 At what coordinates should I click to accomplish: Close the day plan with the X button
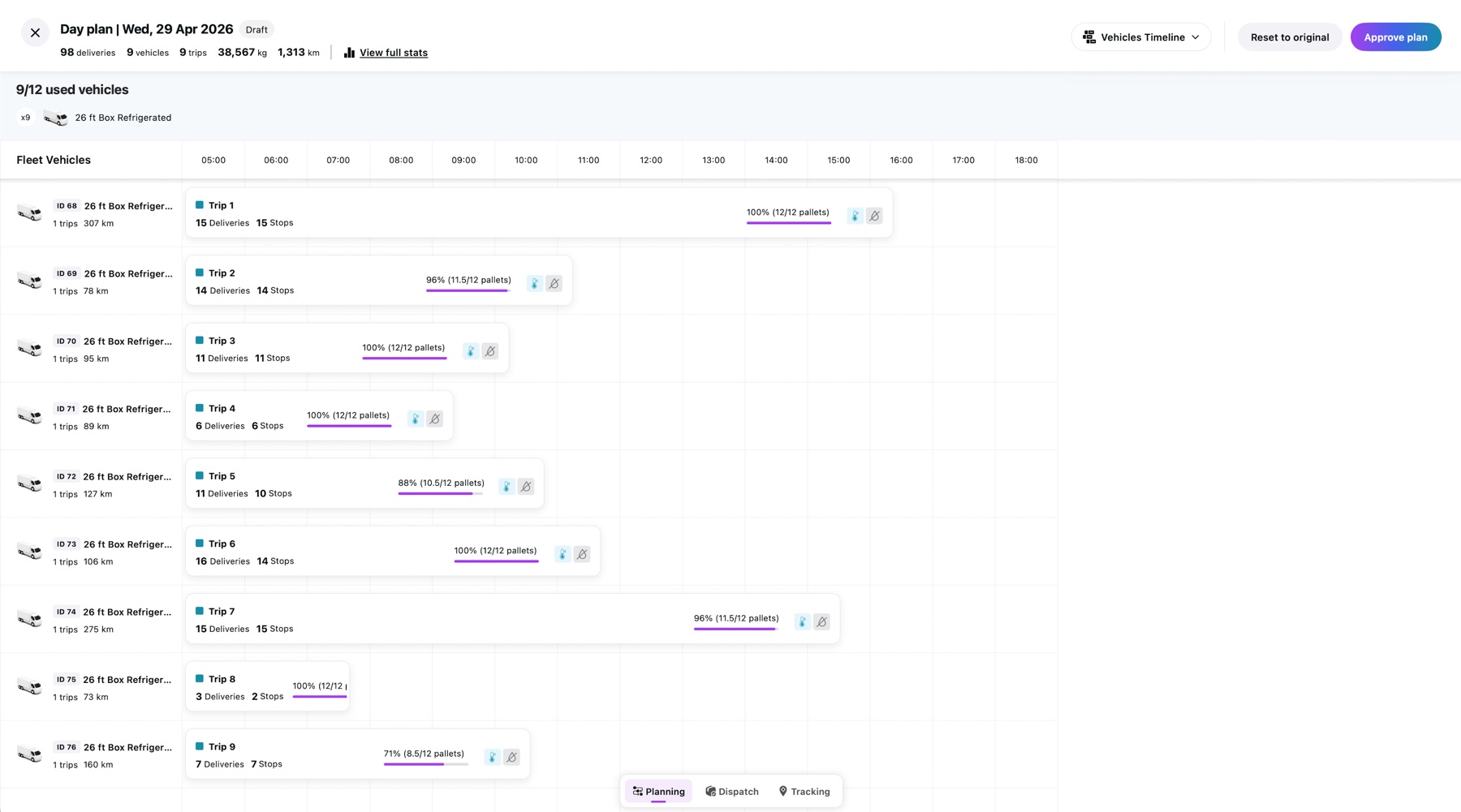(x=35, y=32)
